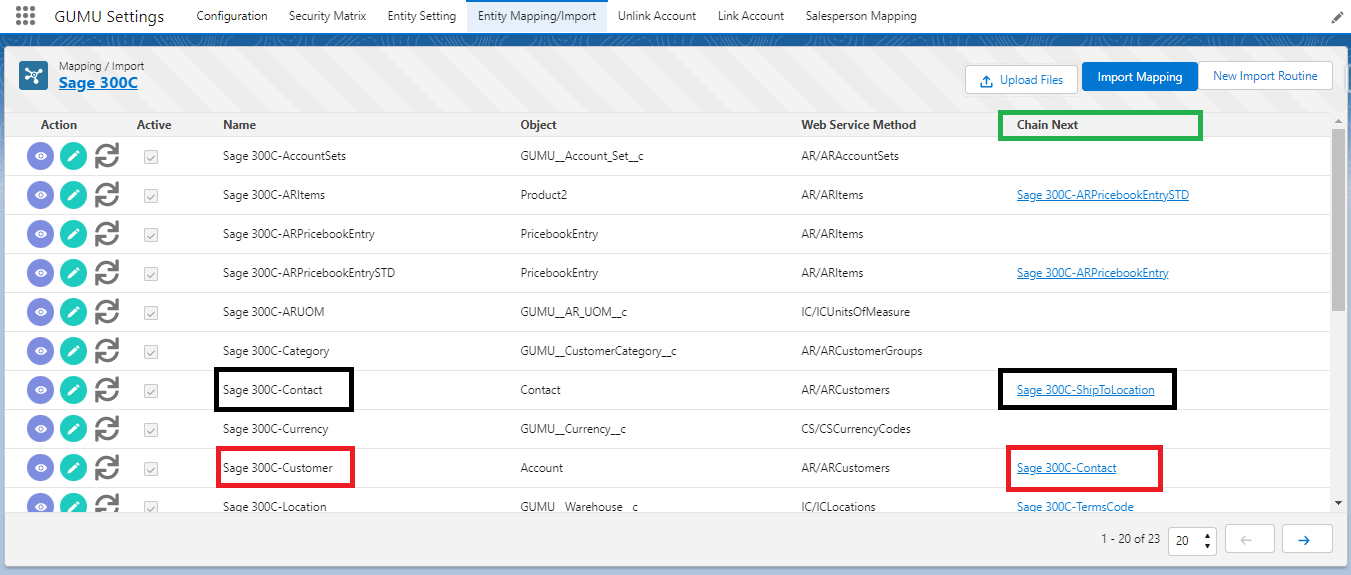The image size is (1351, 575).
Task: Click the Import Mapping button
Action: pyautogui.click(x=1139, y=77)
